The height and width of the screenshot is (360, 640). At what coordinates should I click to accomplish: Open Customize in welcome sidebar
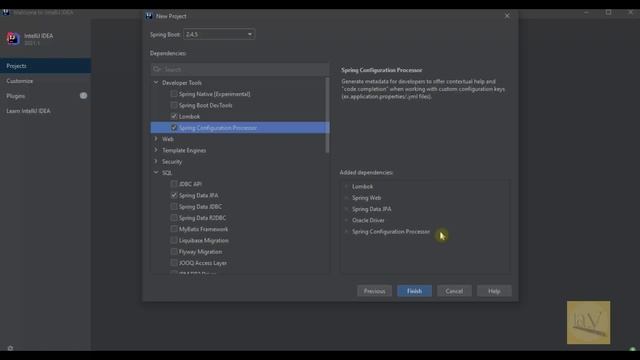45,81
